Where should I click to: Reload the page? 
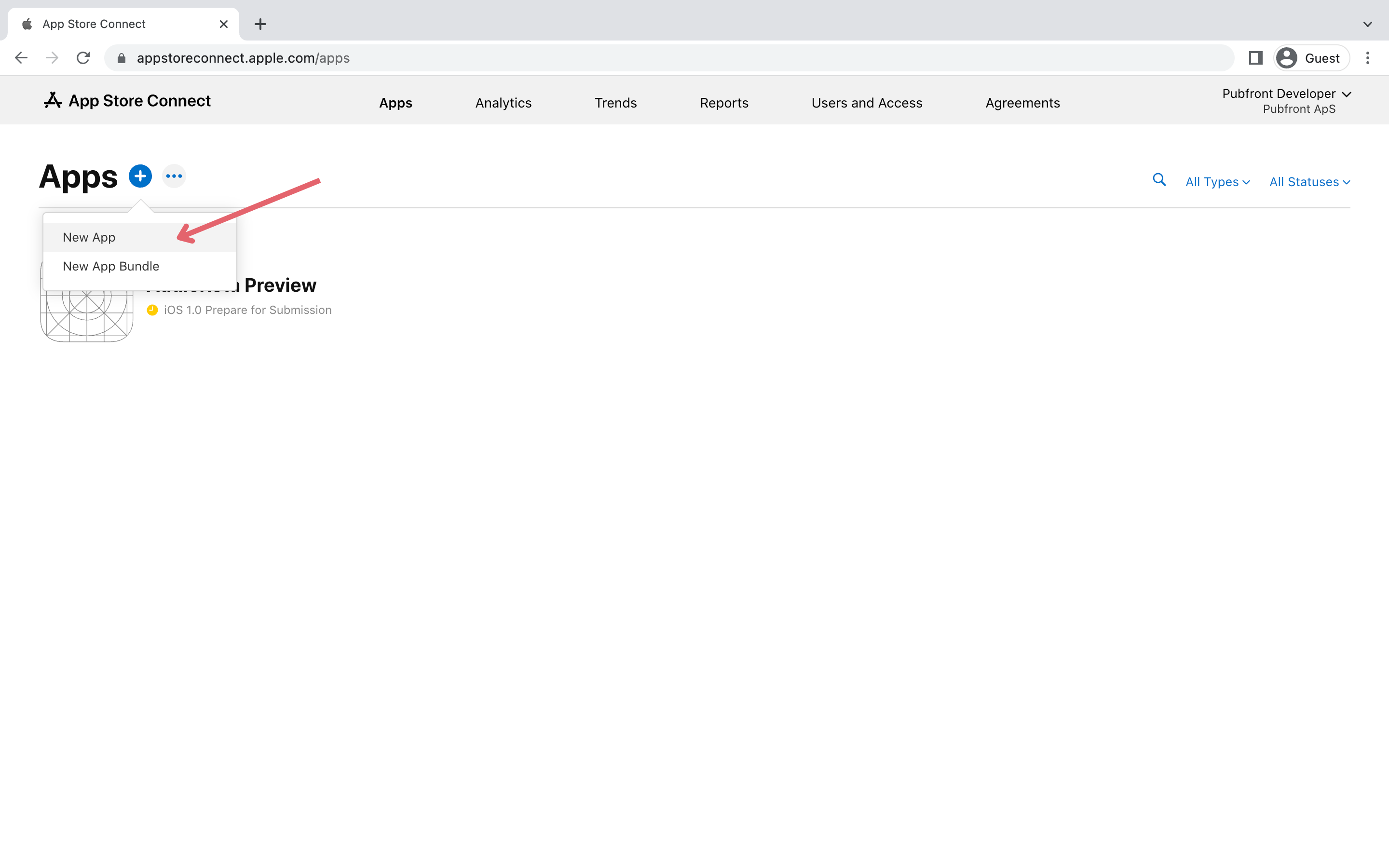tap(83, 58)
